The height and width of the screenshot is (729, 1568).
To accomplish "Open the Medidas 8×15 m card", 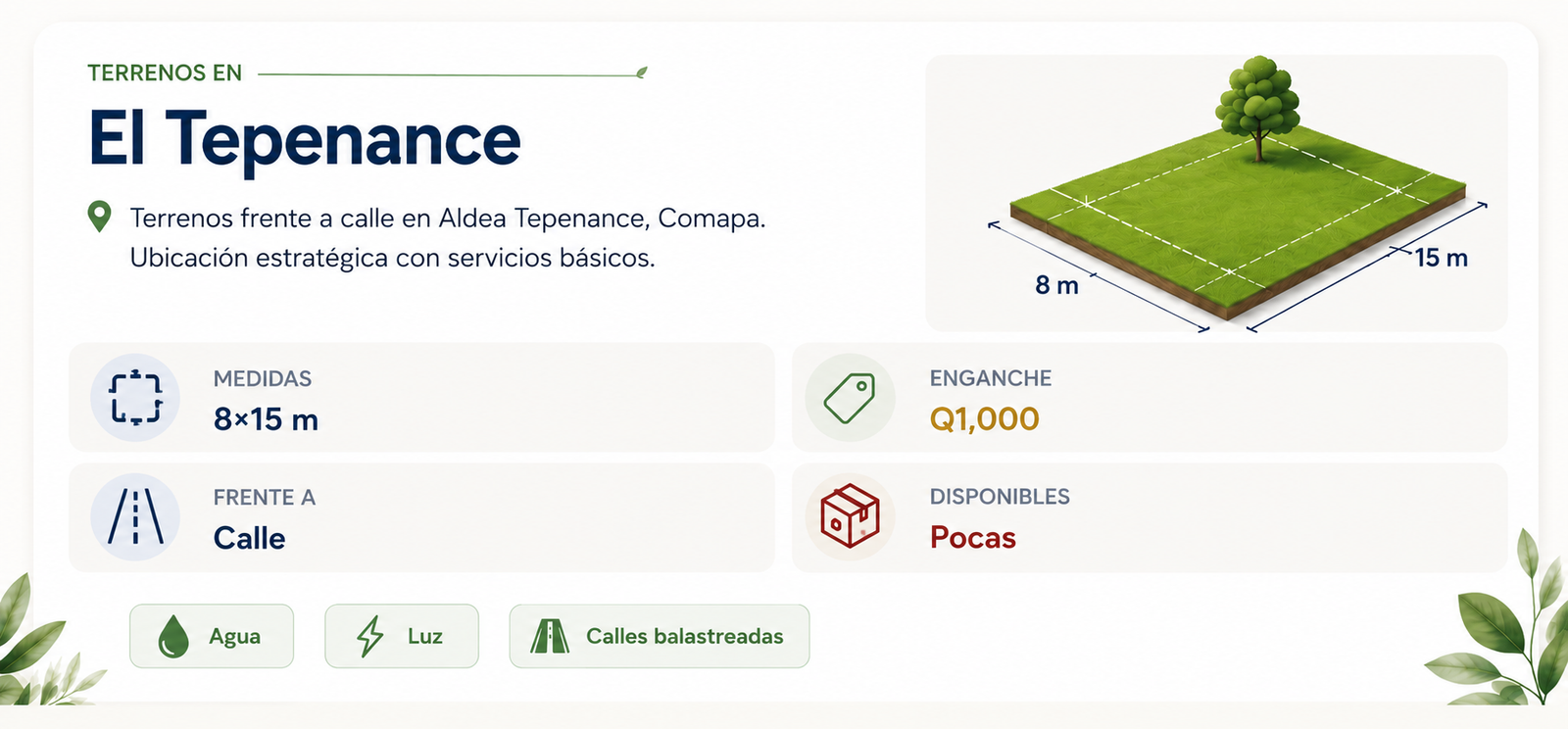I will point(421,397).
